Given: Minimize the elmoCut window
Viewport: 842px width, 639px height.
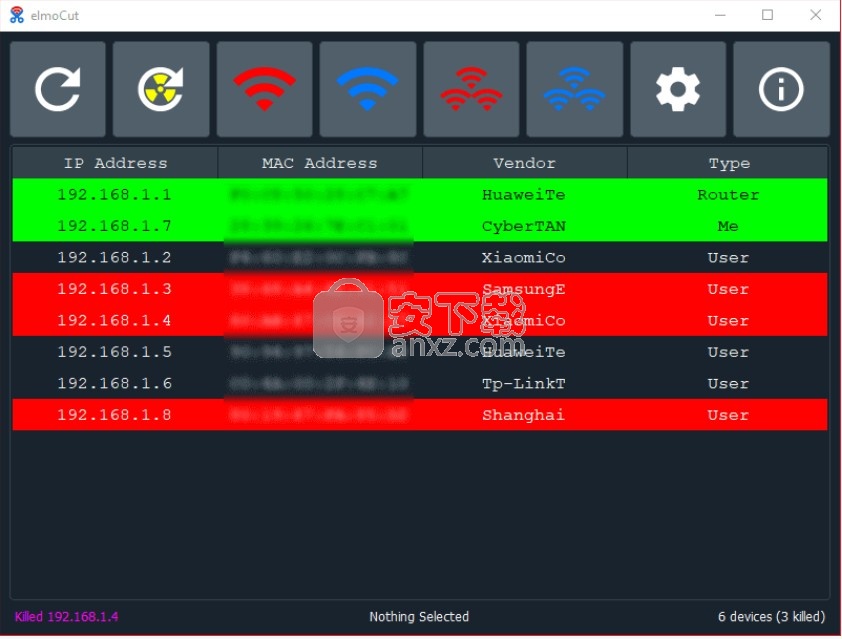Looking at the screenshot, I should [x=720, y=15].
